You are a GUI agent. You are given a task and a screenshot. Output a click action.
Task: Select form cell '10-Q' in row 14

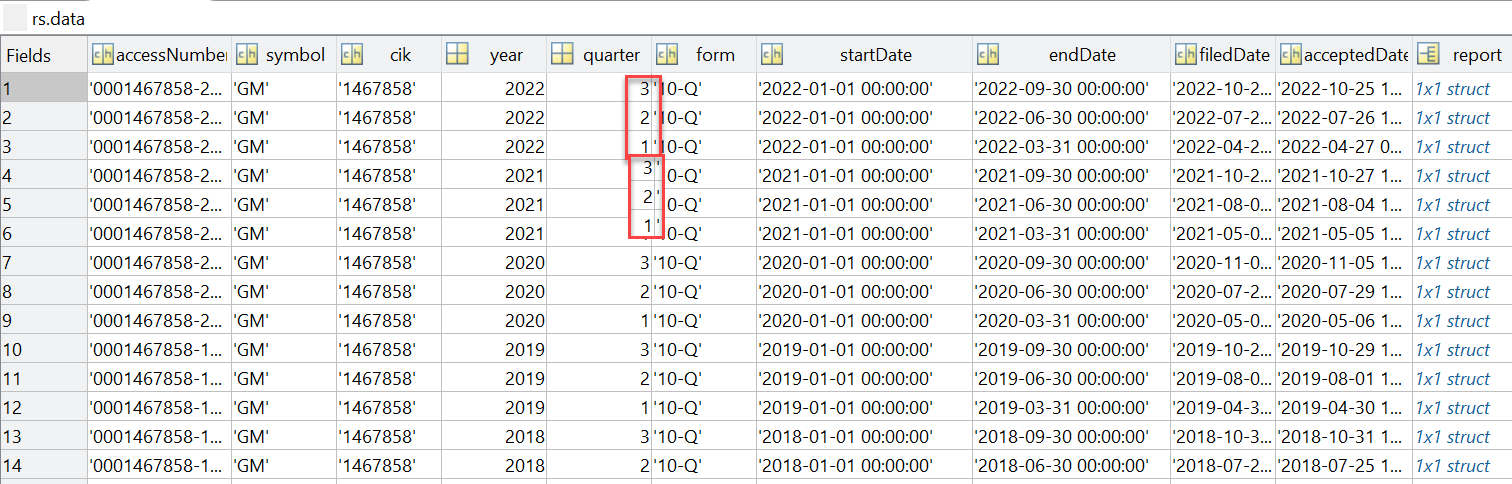pos(704,465)
